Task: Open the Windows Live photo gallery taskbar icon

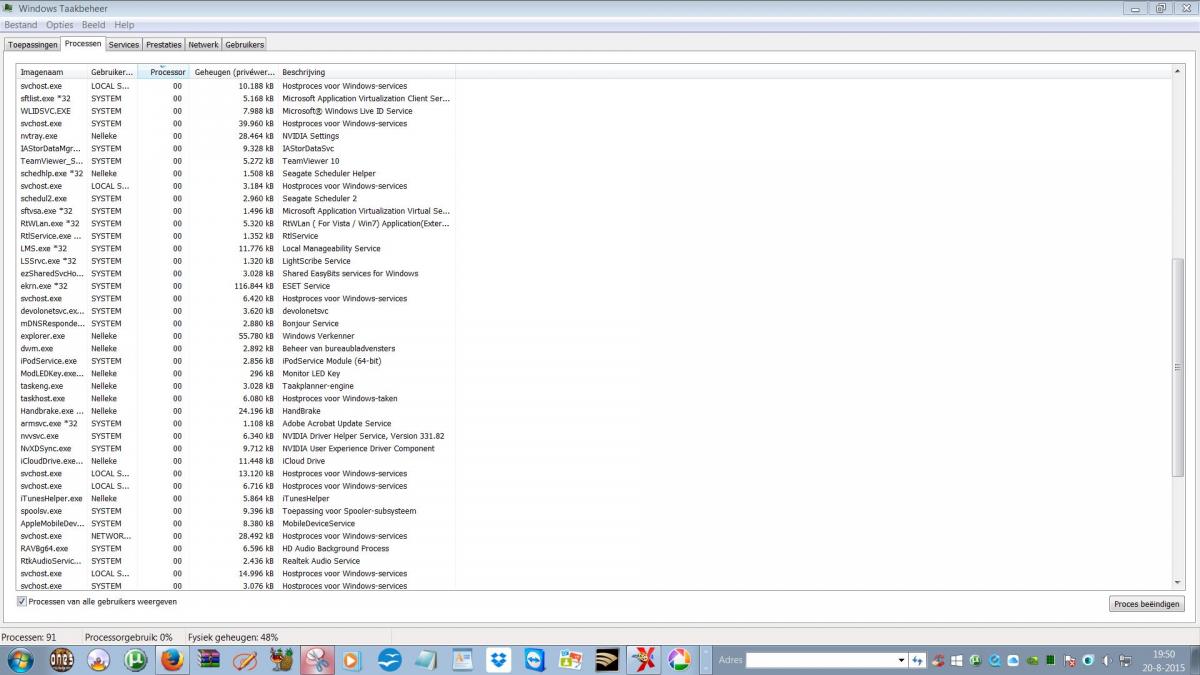Action: [571, 660]
